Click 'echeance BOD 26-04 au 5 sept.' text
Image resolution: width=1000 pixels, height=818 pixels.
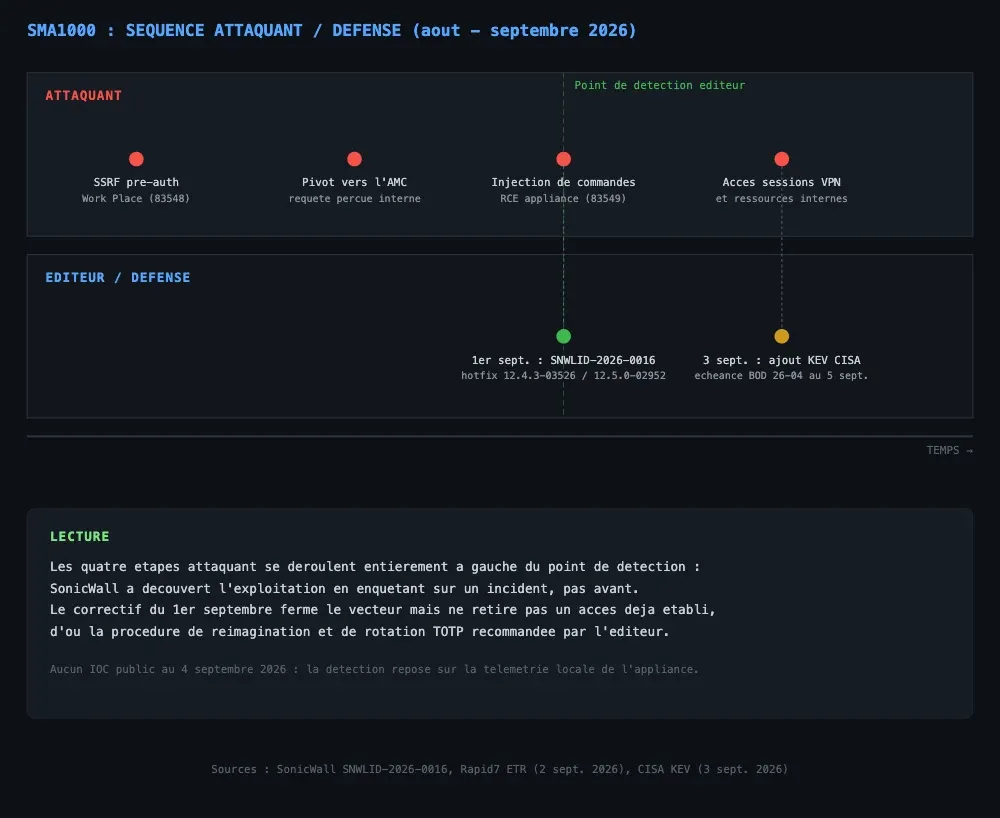(x=781, y=376)
